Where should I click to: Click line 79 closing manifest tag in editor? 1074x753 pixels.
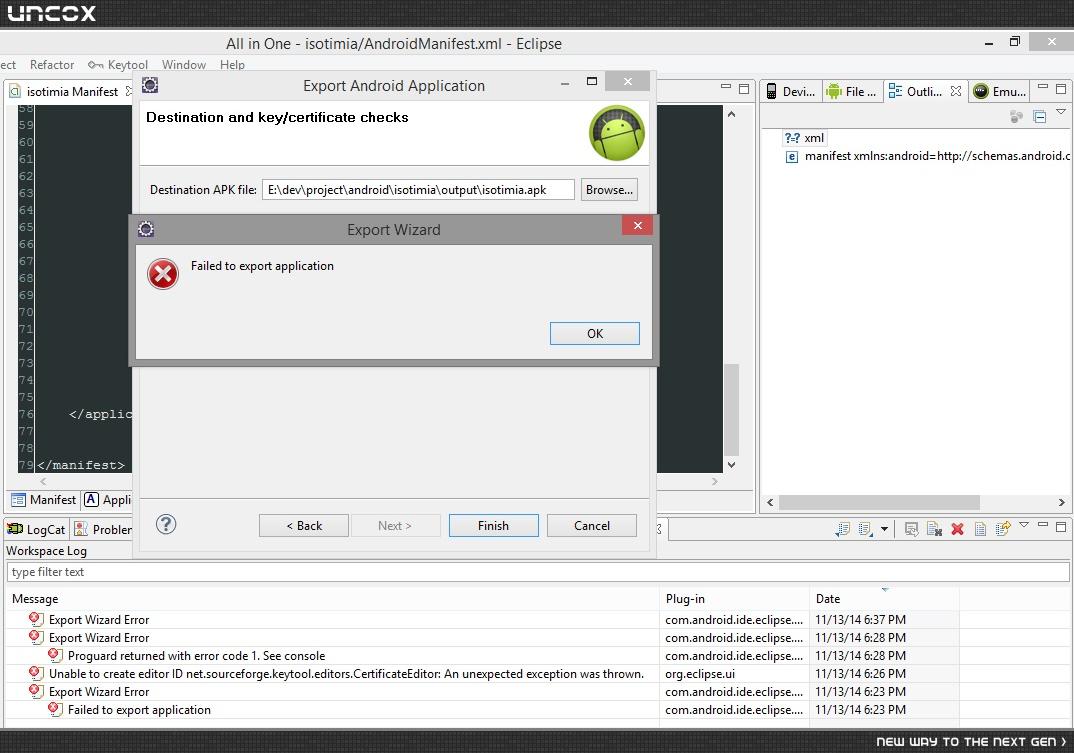click(81, 465)
